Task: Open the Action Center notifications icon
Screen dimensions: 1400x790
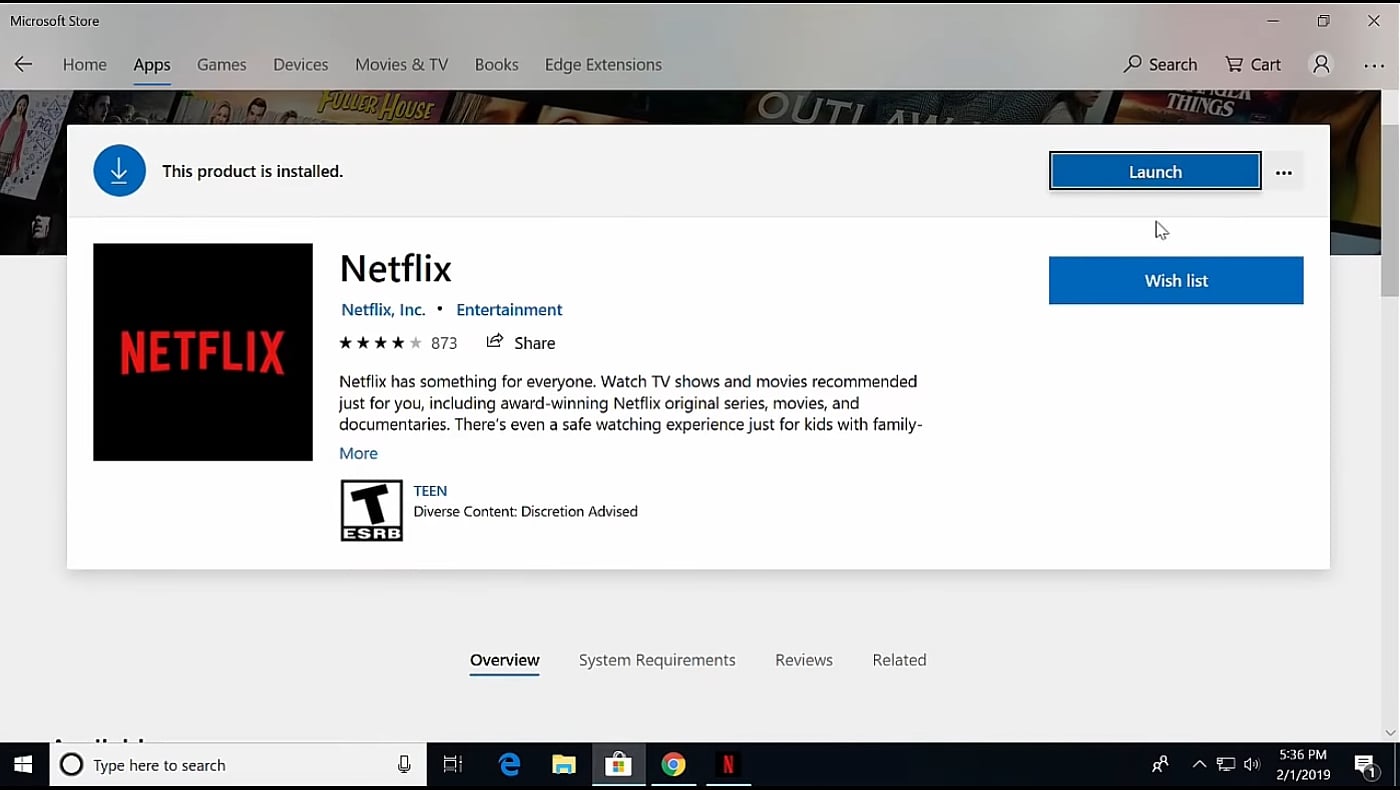Action: point(1366,765)
